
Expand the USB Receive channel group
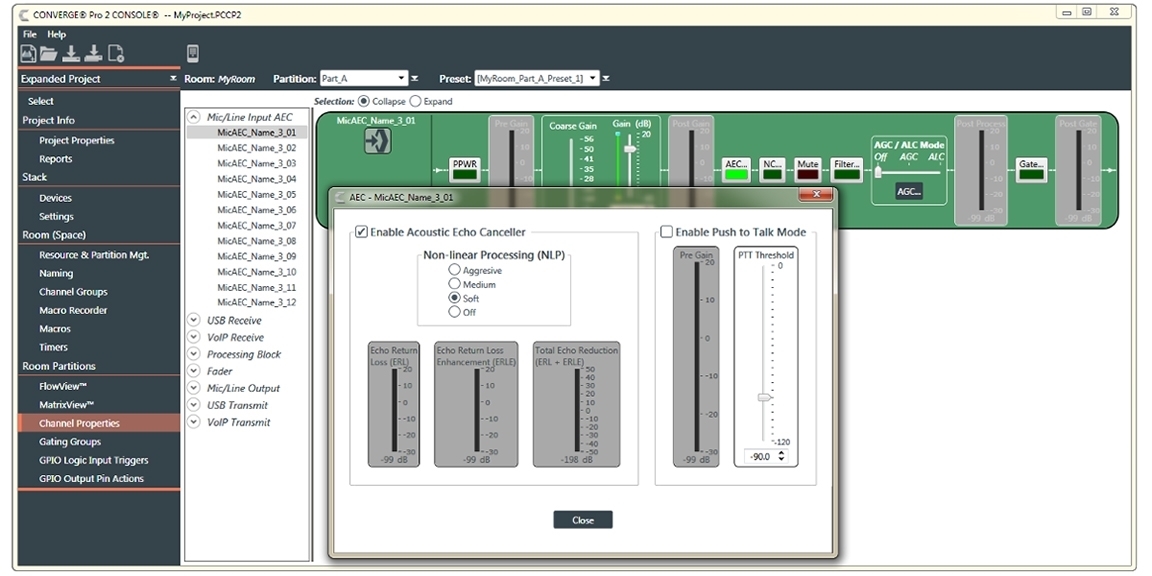point(194,321)
